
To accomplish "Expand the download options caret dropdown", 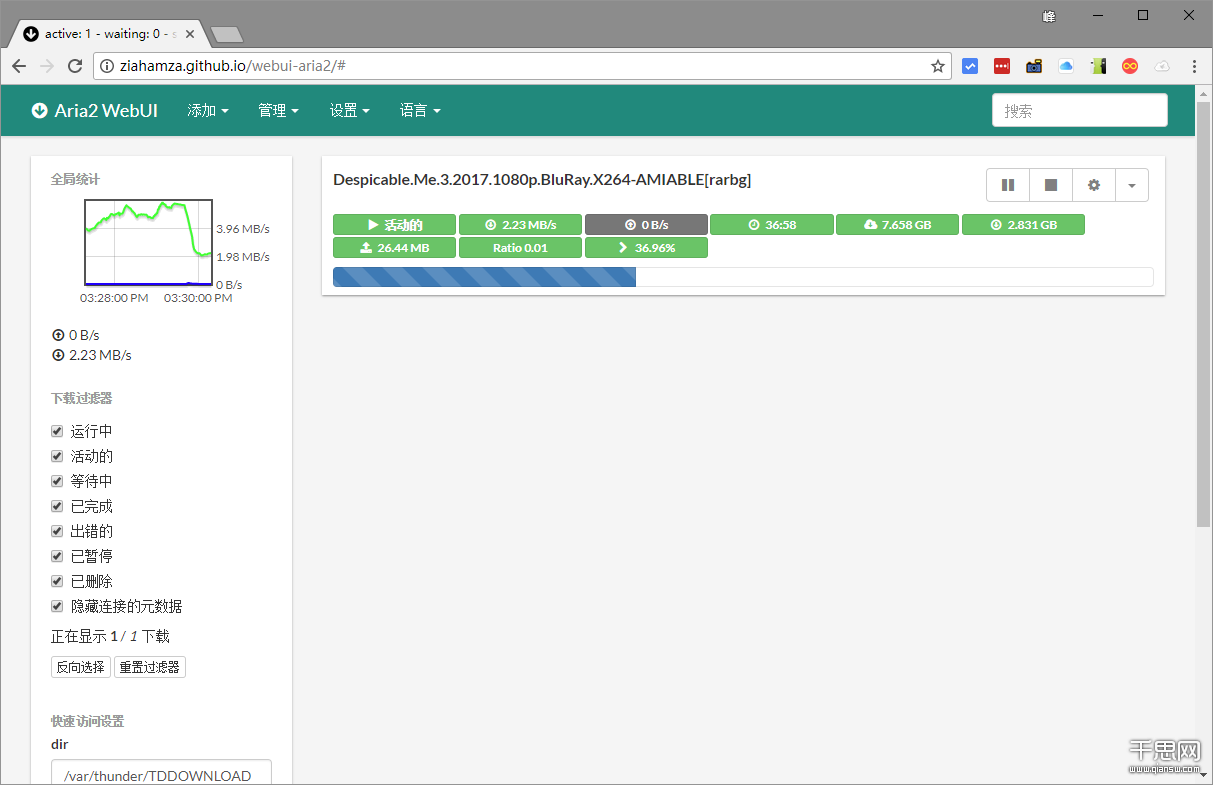I will (x=1131, y=185).
